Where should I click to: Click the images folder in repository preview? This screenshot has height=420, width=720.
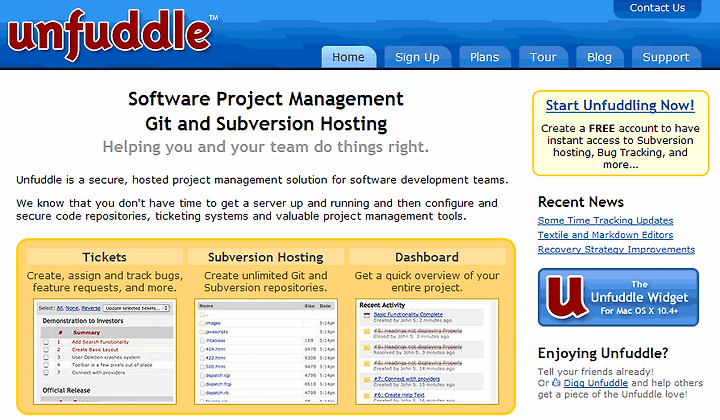[213, 323]
